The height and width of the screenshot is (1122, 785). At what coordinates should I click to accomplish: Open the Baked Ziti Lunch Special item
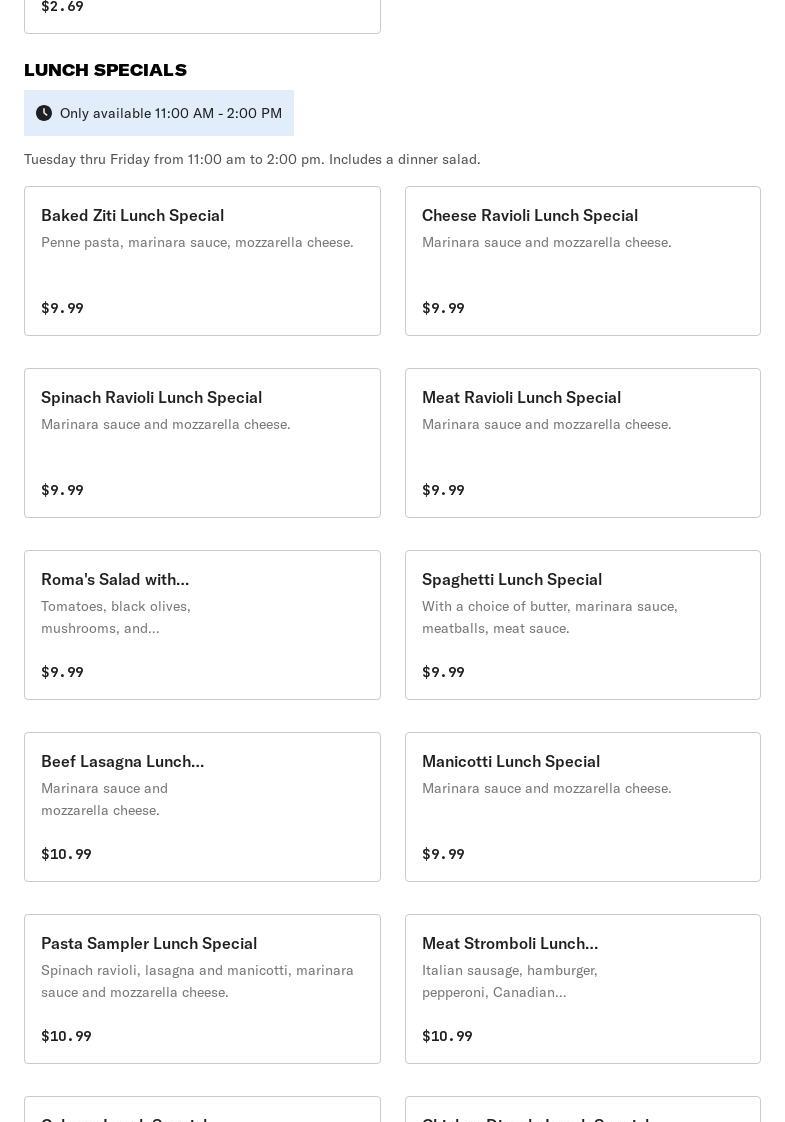[x=202, y=261]
